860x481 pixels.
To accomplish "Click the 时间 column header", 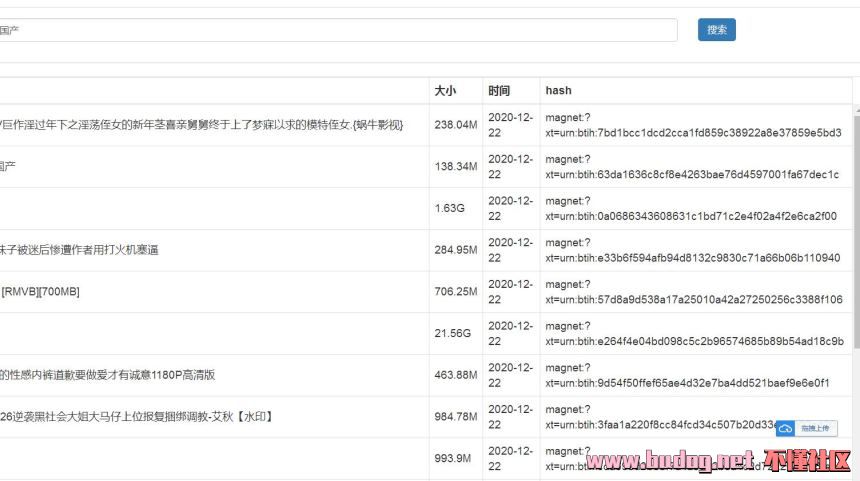I will 499,90.
